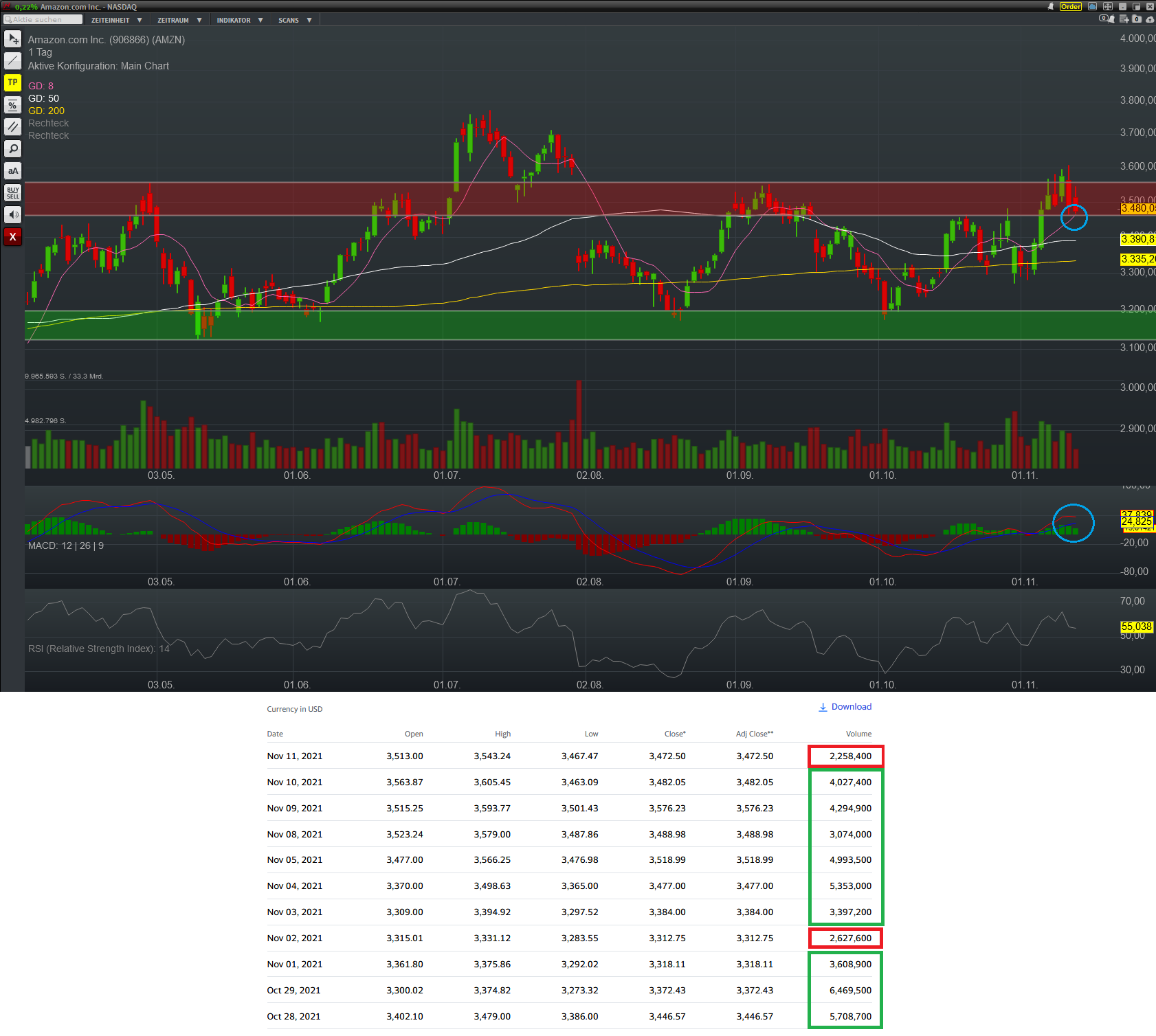This screenshot has height=1036, width=1156.
Task: Toggle the yellow TP tool button
Action: pyautogui.click(x=13, y=82)
